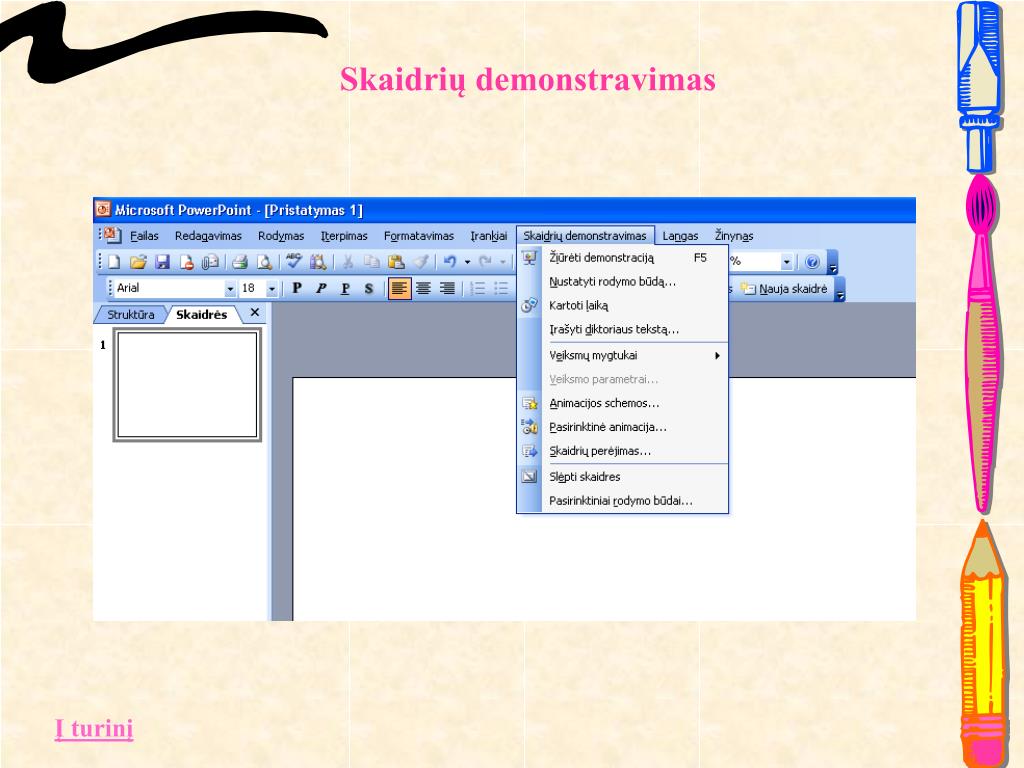Toggle right text alignment
Image resolution: width=1024 pixels, height=768 pixels.
[x=447, y=288]
